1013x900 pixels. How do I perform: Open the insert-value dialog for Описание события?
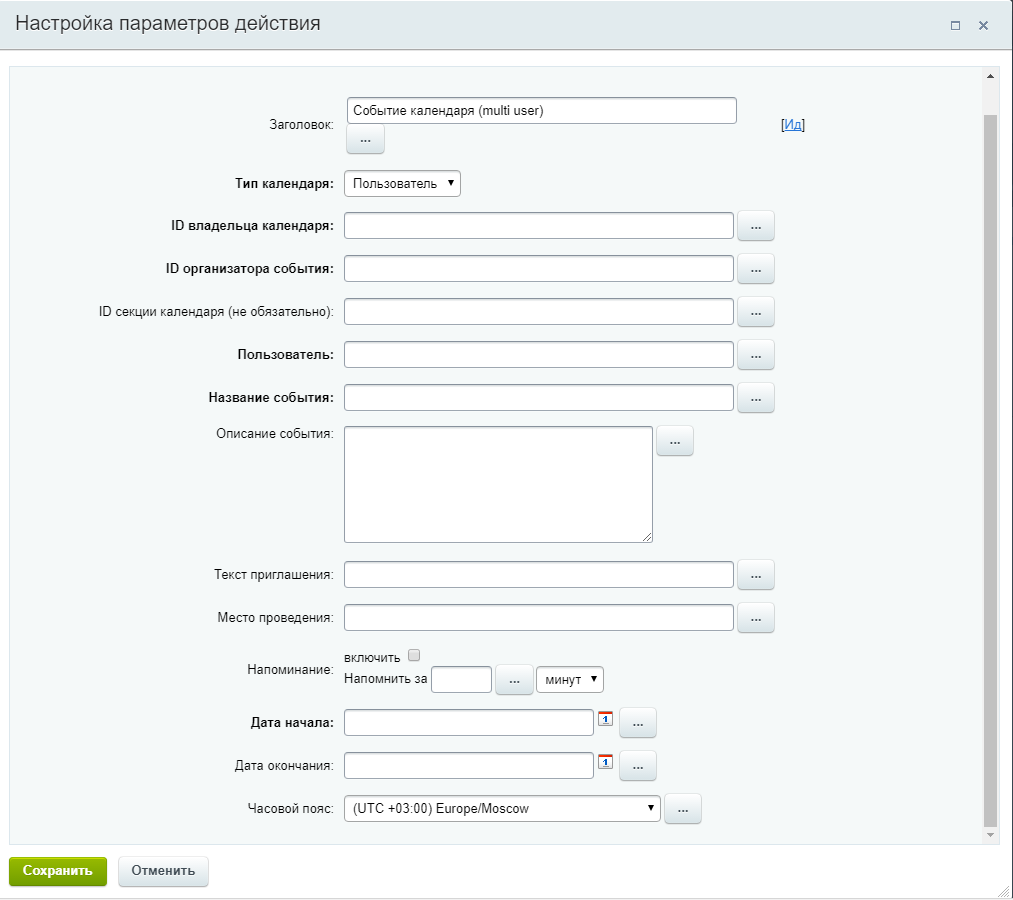tap(674, 440)
